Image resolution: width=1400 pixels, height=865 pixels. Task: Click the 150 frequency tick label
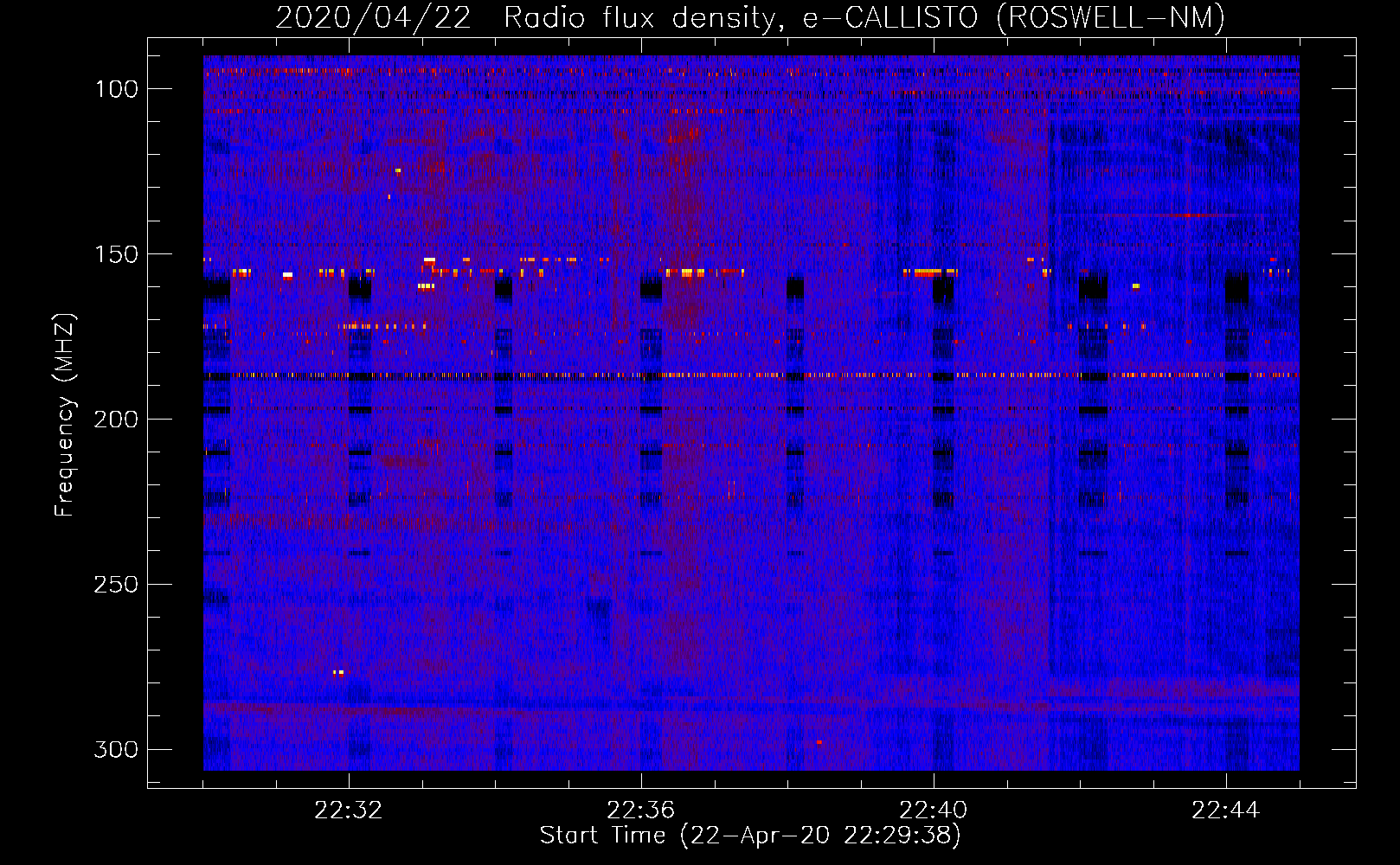(116, 254)
